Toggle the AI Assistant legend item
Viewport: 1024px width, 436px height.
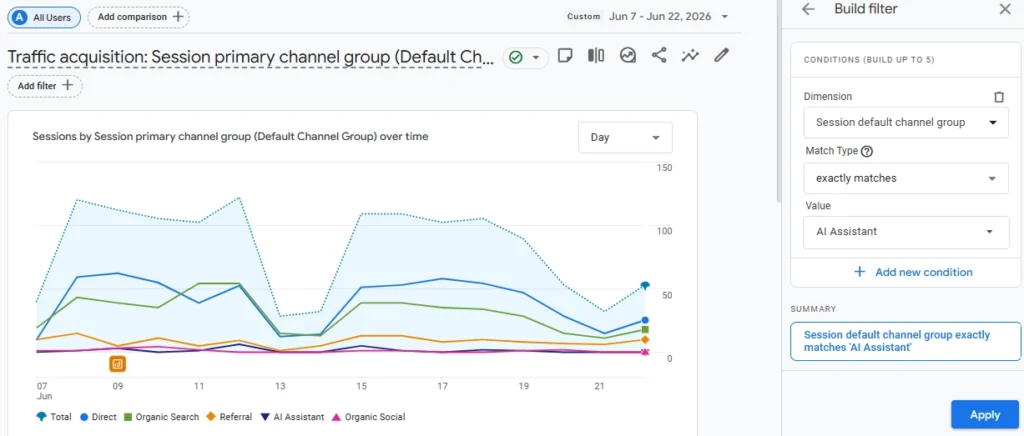(x=292, y=417)
